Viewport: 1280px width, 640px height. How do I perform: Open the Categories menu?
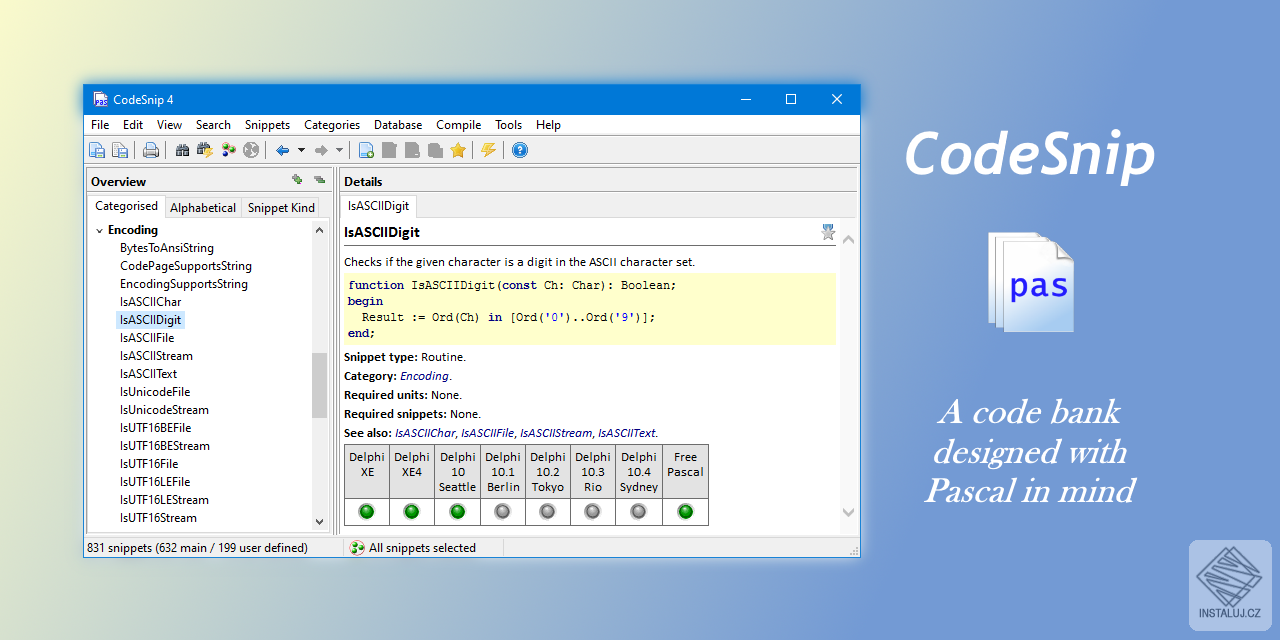coord(332,125)
